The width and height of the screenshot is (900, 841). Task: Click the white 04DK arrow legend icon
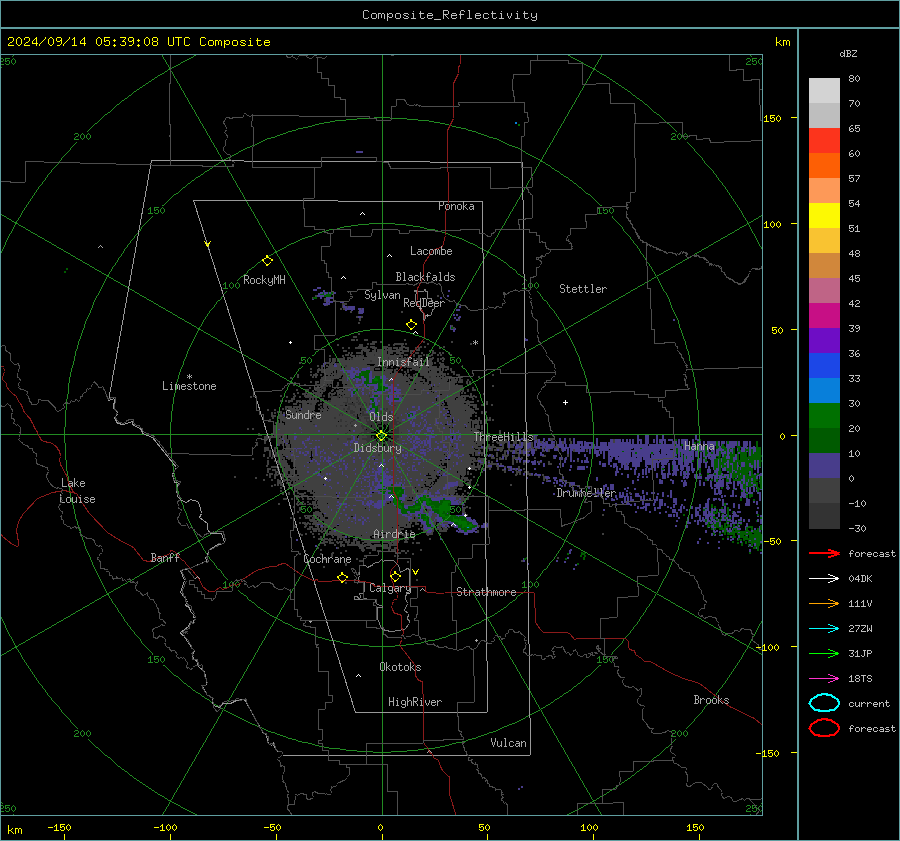[824, 578]
